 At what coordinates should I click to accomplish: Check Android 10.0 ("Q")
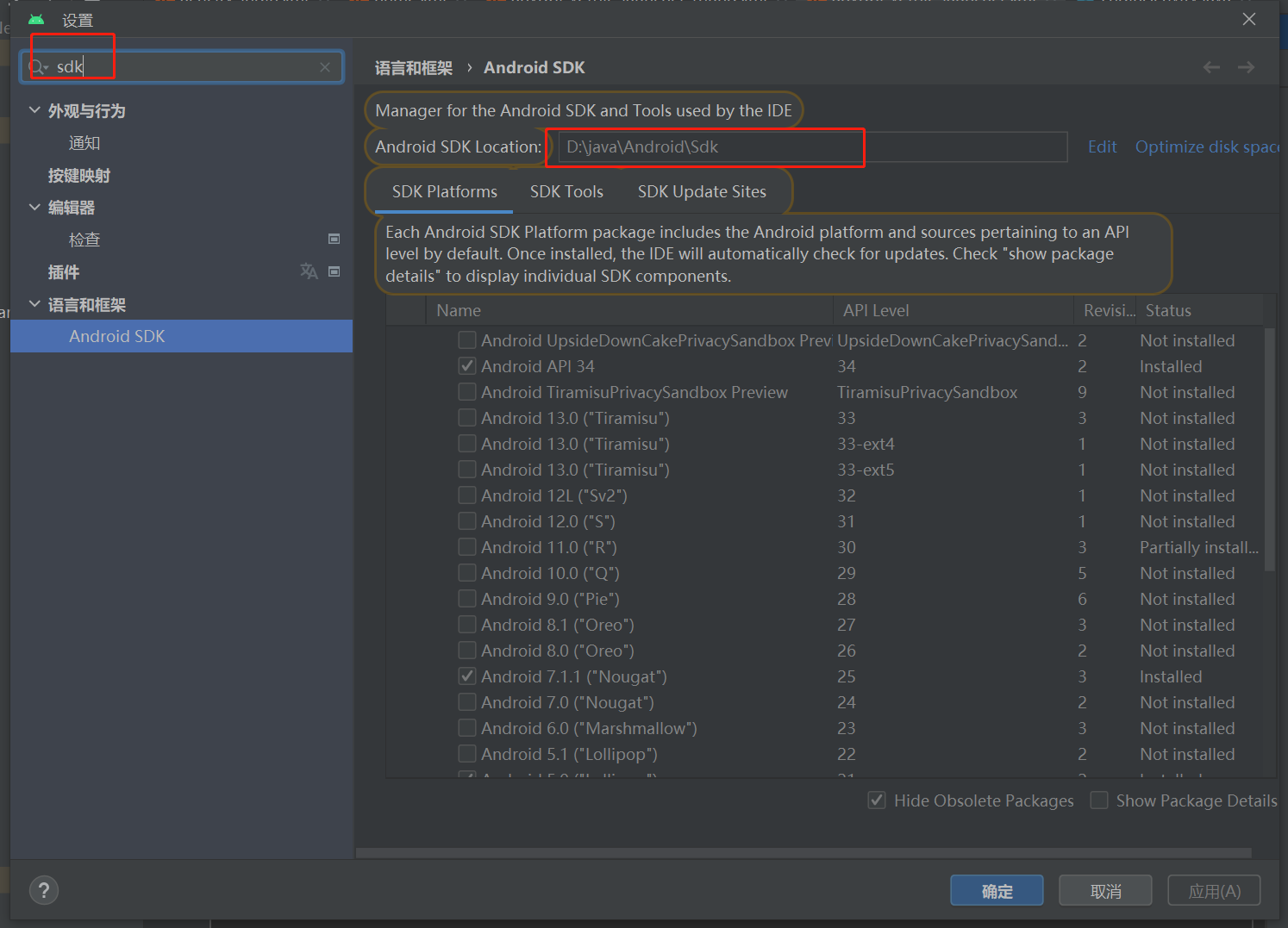pyautogui.click(x=467, y=573)
